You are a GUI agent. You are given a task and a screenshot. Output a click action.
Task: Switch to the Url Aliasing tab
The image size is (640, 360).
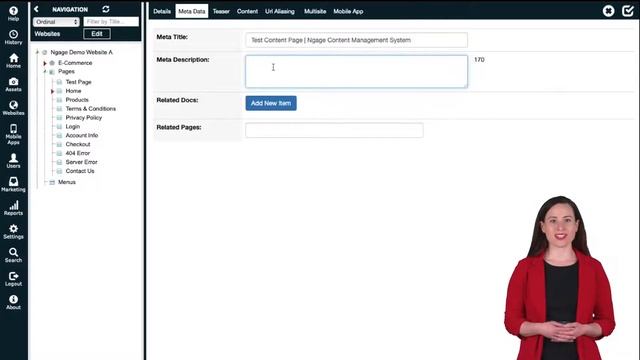[280, 11]
